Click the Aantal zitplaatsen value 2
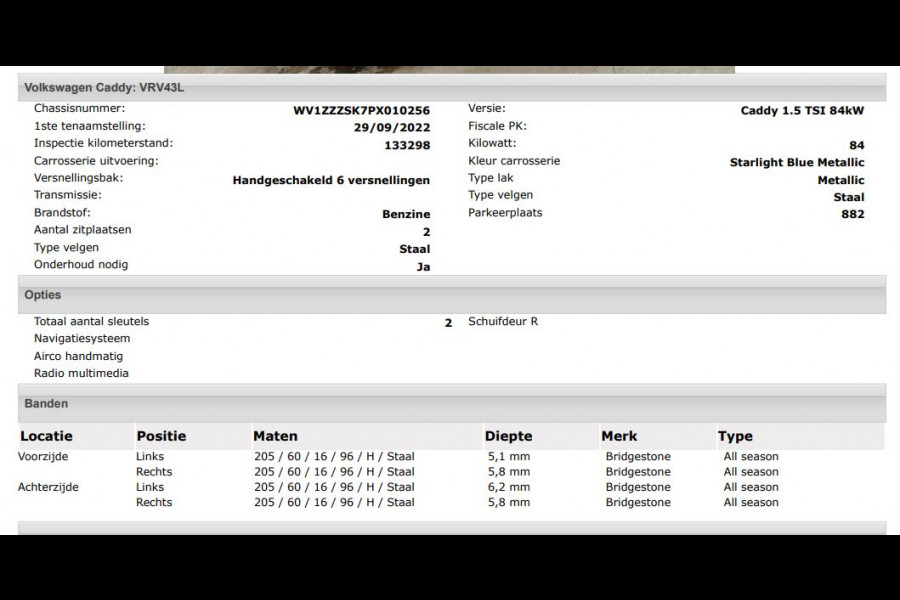The image size is (900, 600). click(426, 232)
